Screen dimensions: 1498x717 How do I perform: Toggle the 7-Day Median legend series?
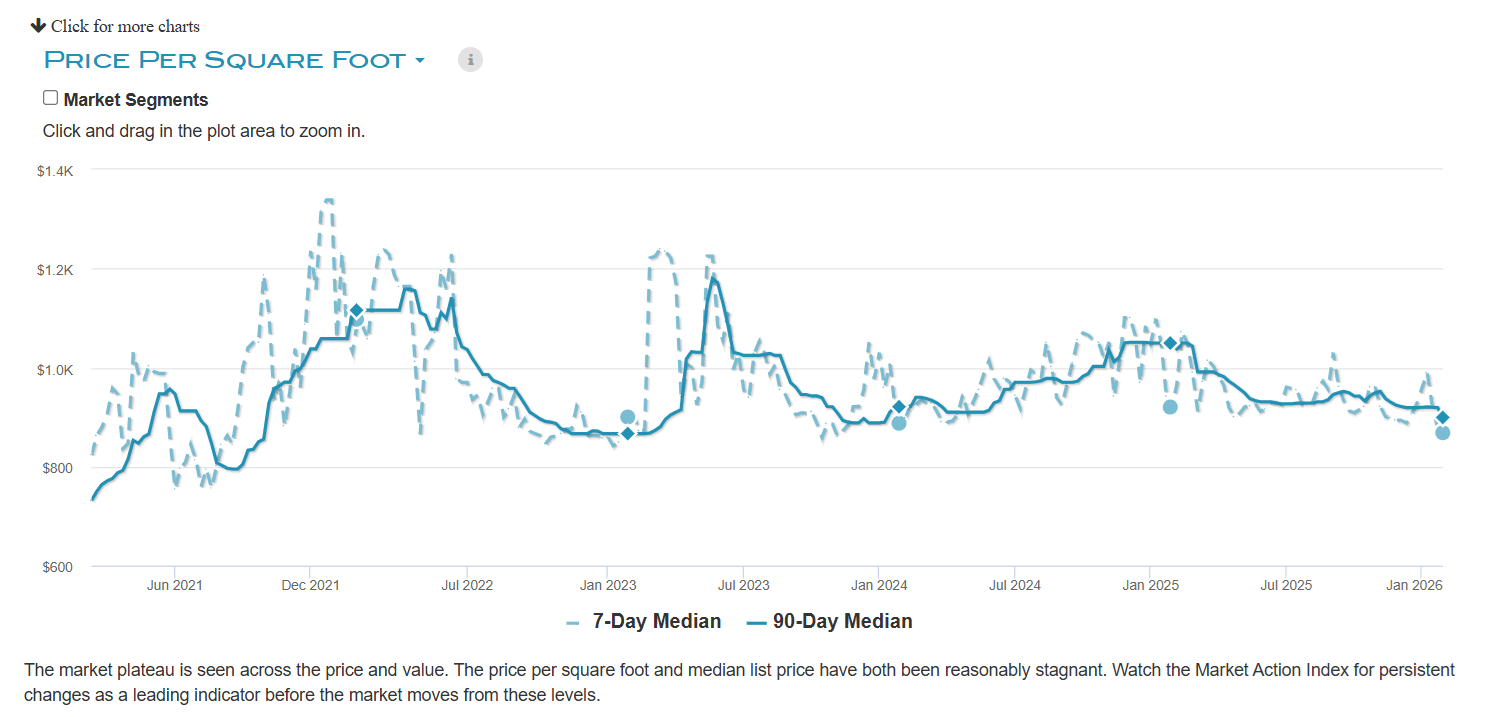(x=656, y=621)
